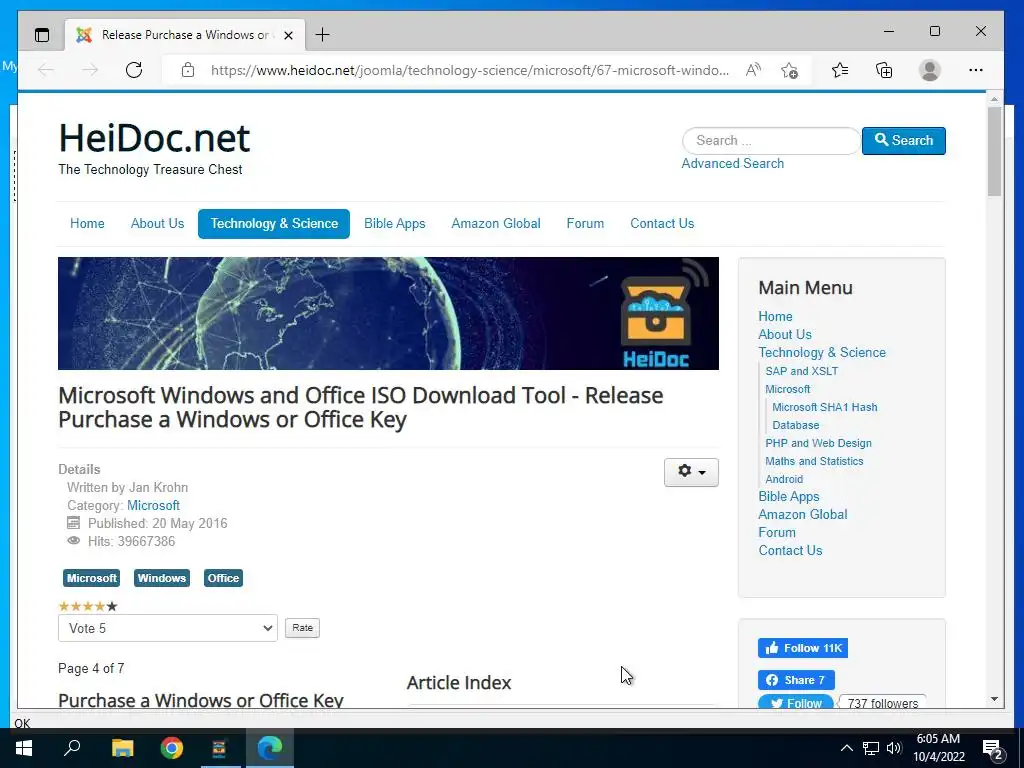
Task: Expand the Vote 5 rating dropdown
Action: [x=168, y=628]
